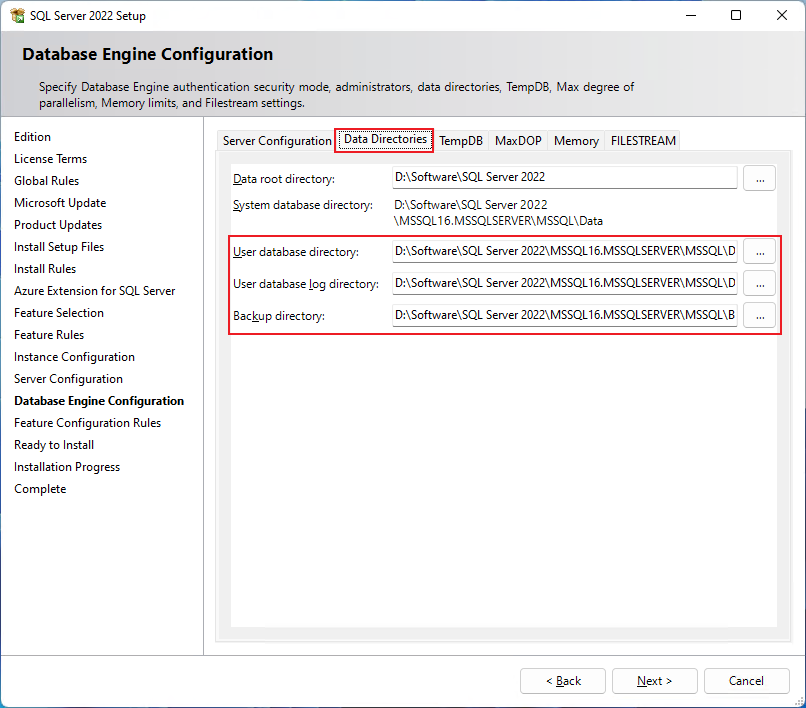
Task: Click the Install Setup Files step
Action: coord(59,247)
